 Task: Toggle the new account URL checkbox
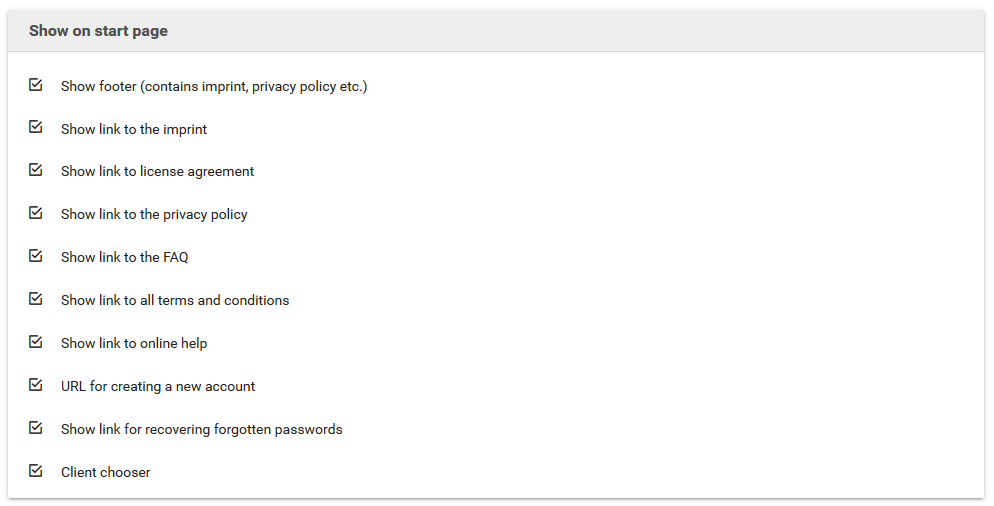point(36,385)
